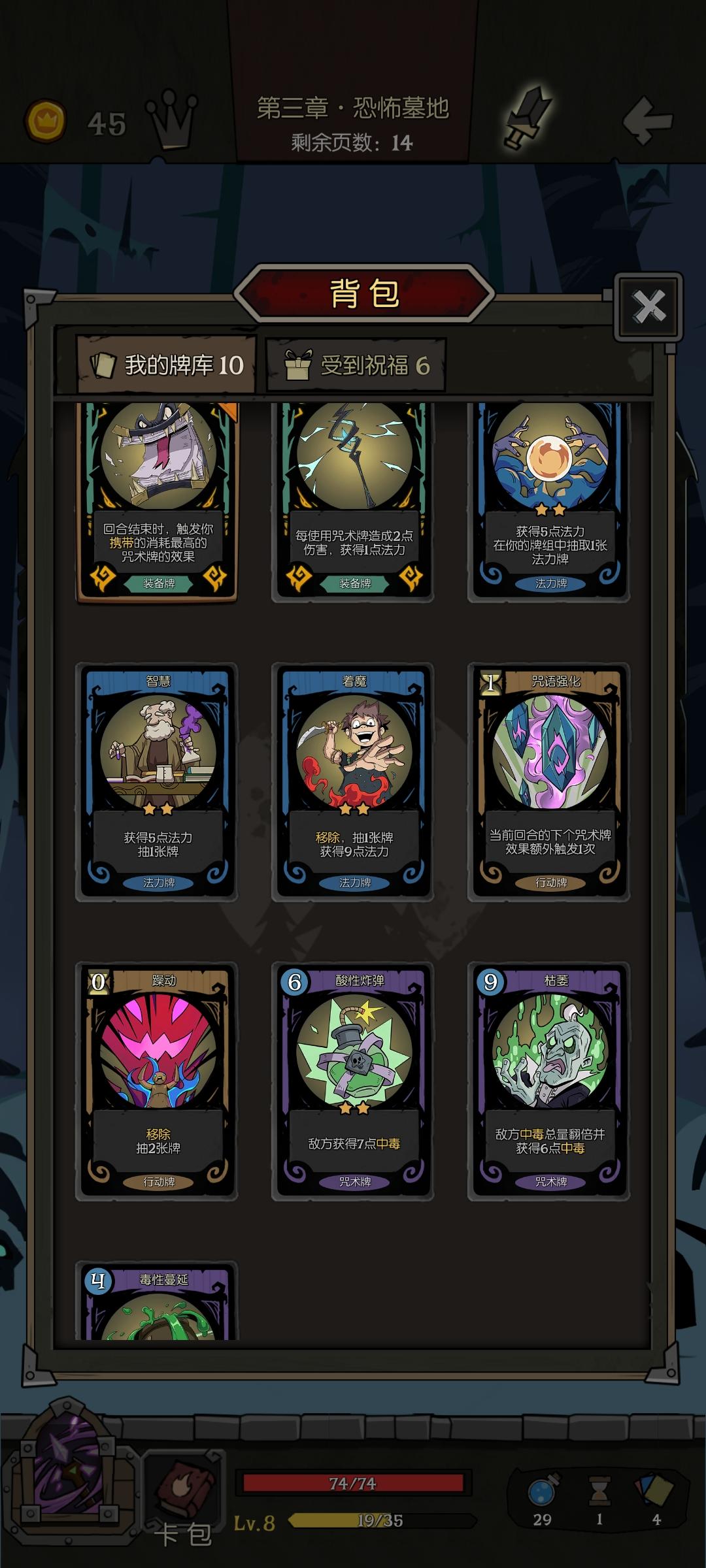Viewport: 706px width, 1568px height.
Task: Tap the blue mana potion icon
Action: point(542,1490)
